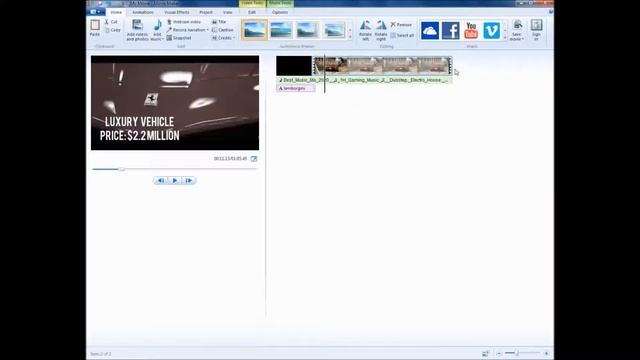Expand Record narration dropdown arrow

click(207, 30)
